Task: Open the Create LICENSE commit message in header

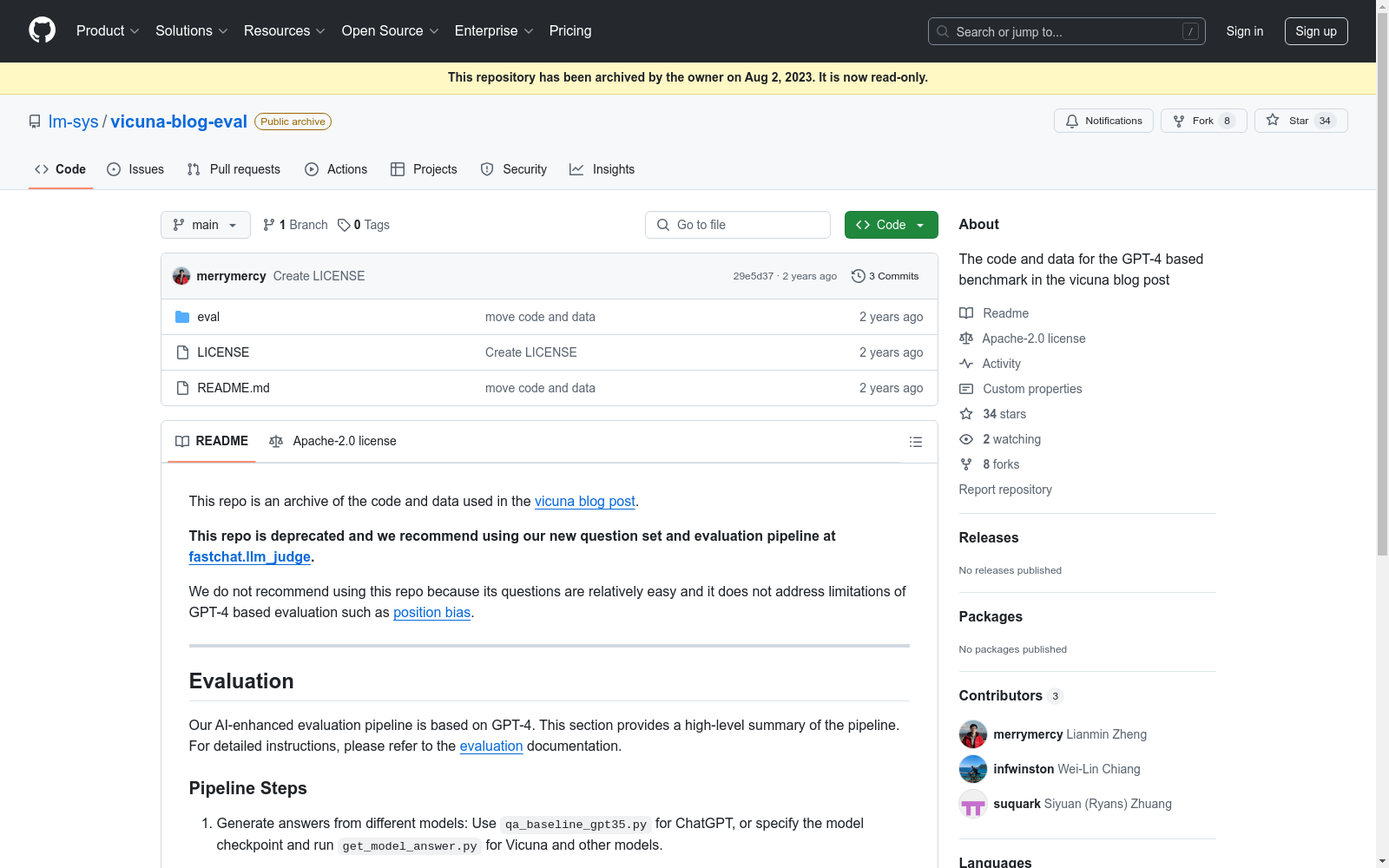Action: pyautogui.click(x=319, y=276)
